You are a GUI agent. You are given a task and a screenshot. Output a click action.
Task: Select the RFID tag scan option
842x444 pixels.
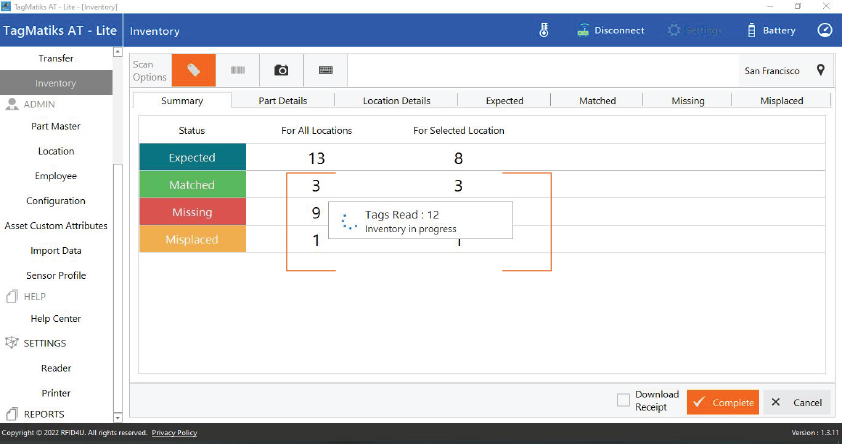(193, 70)
